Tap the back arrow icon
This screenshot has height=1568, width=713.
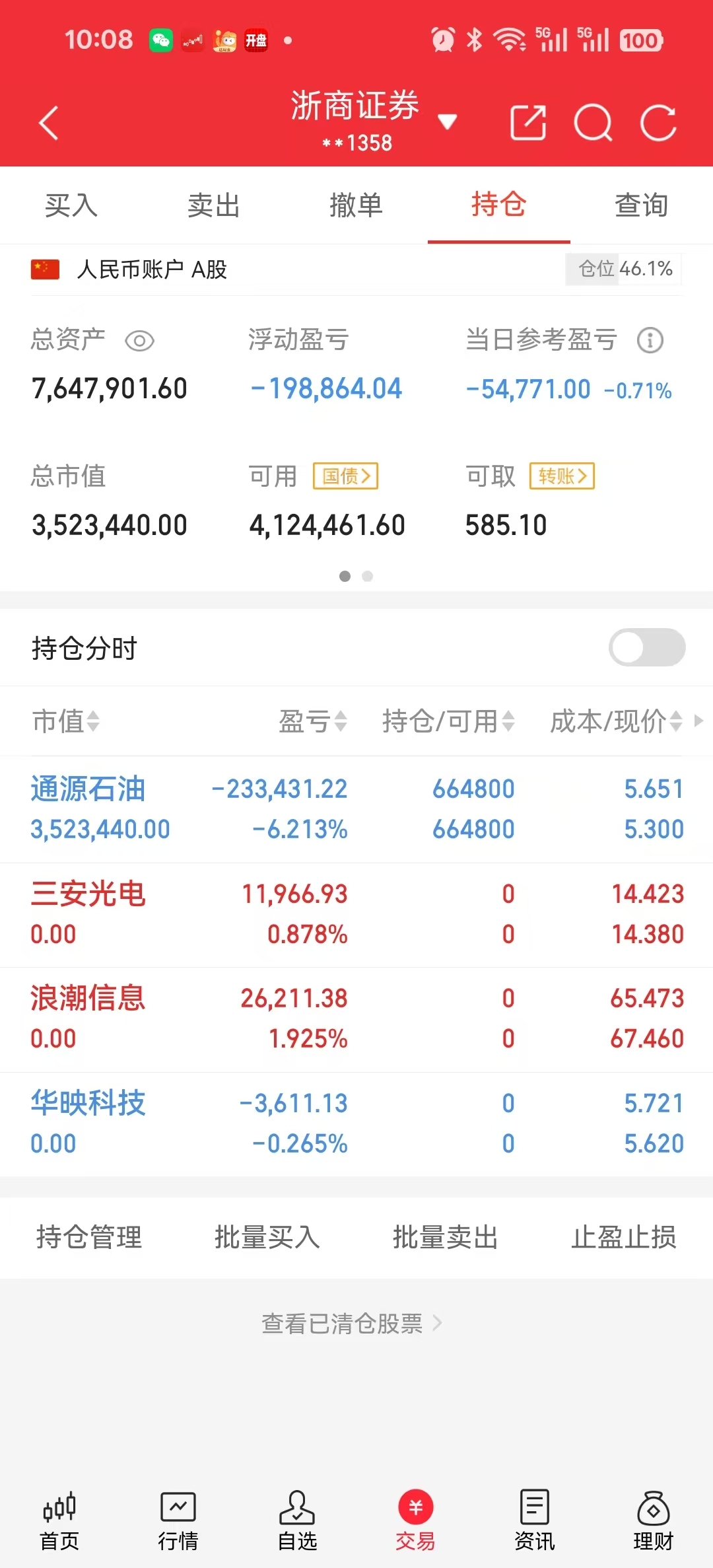49,123
